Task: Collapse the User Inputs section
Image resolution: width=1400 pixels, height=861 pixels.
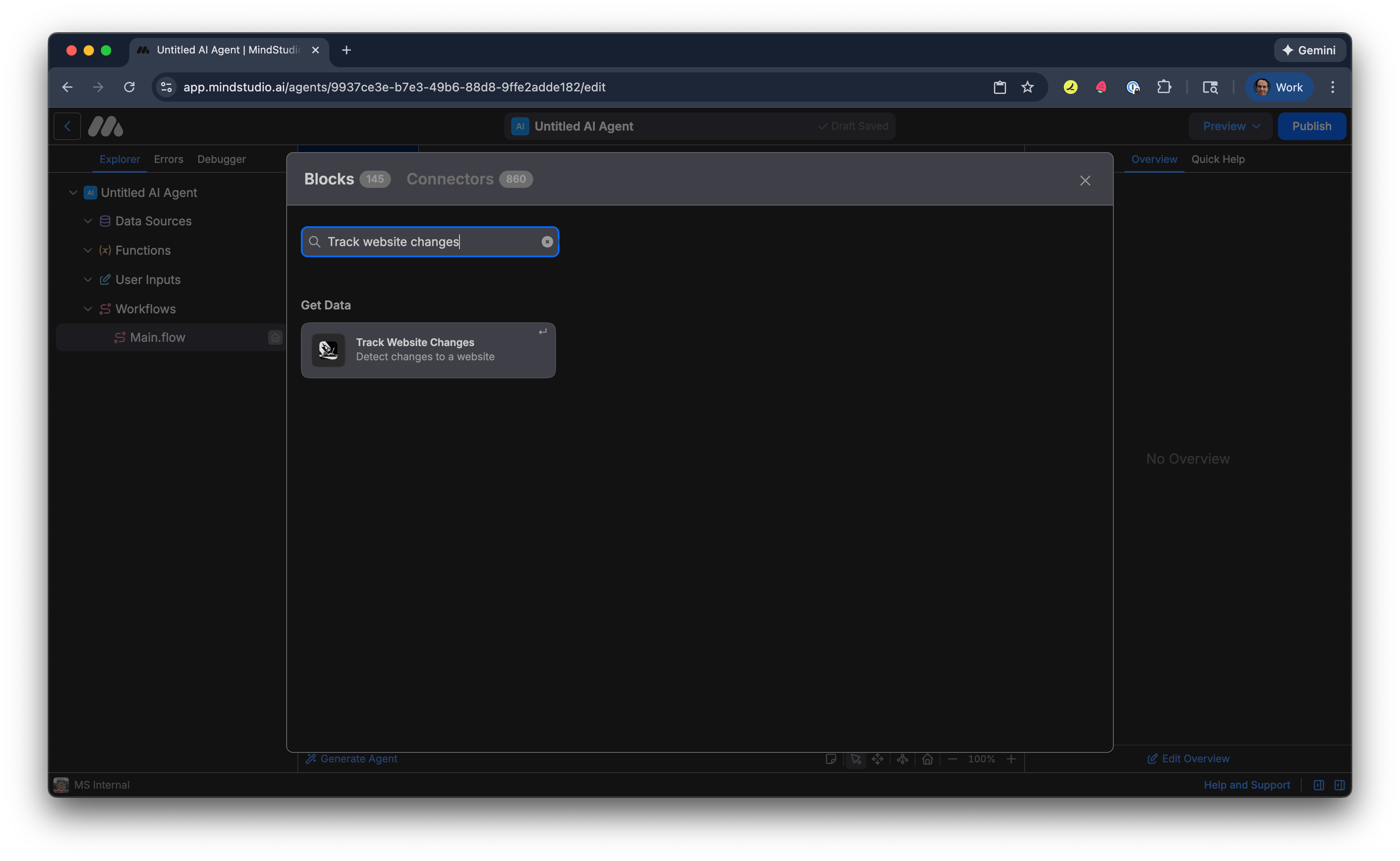Action: point(87,280)
